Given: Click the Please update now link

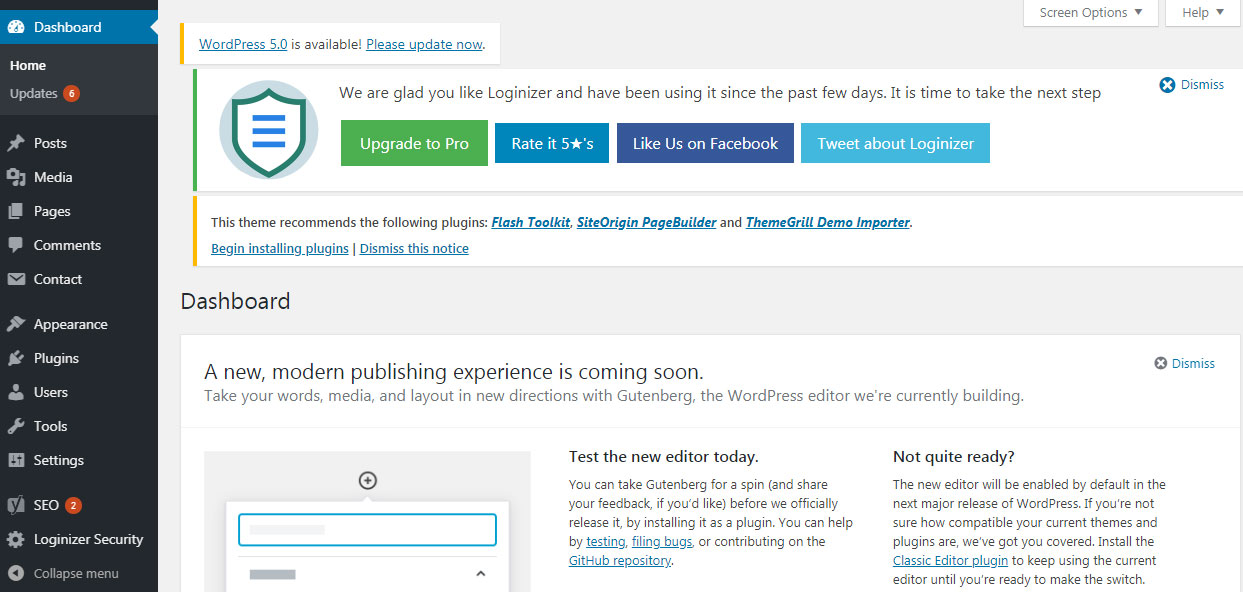Looking at the screenshot, I should (424, 44).
